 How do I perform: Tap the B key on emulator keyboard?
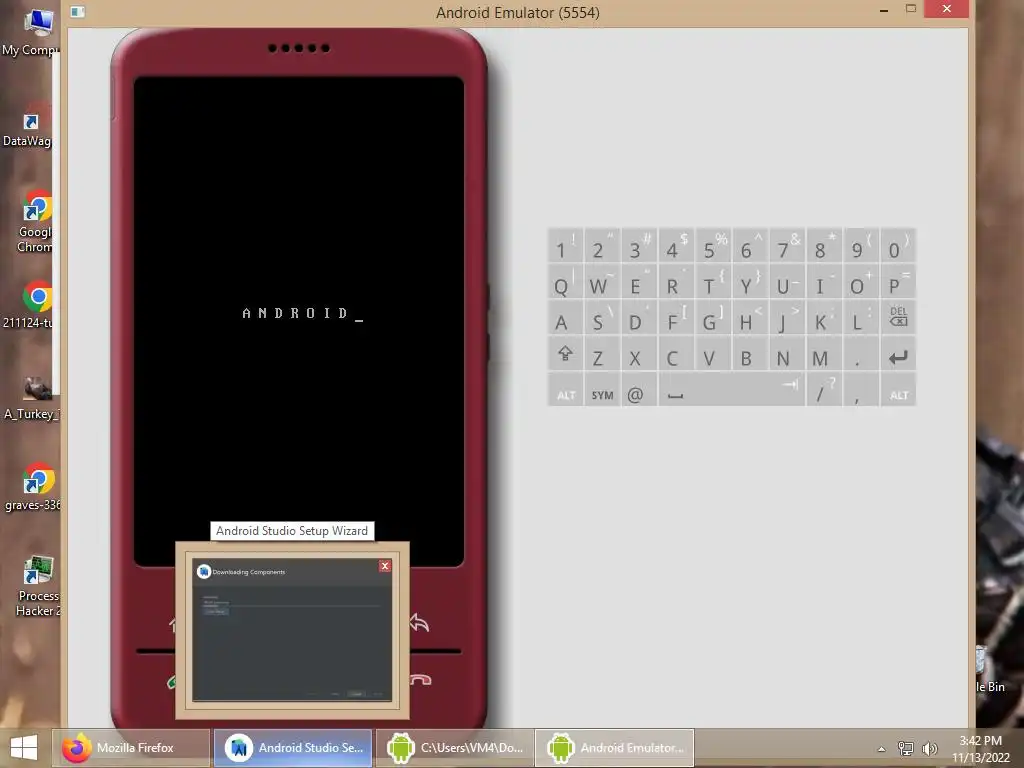[x=750, y=354]
